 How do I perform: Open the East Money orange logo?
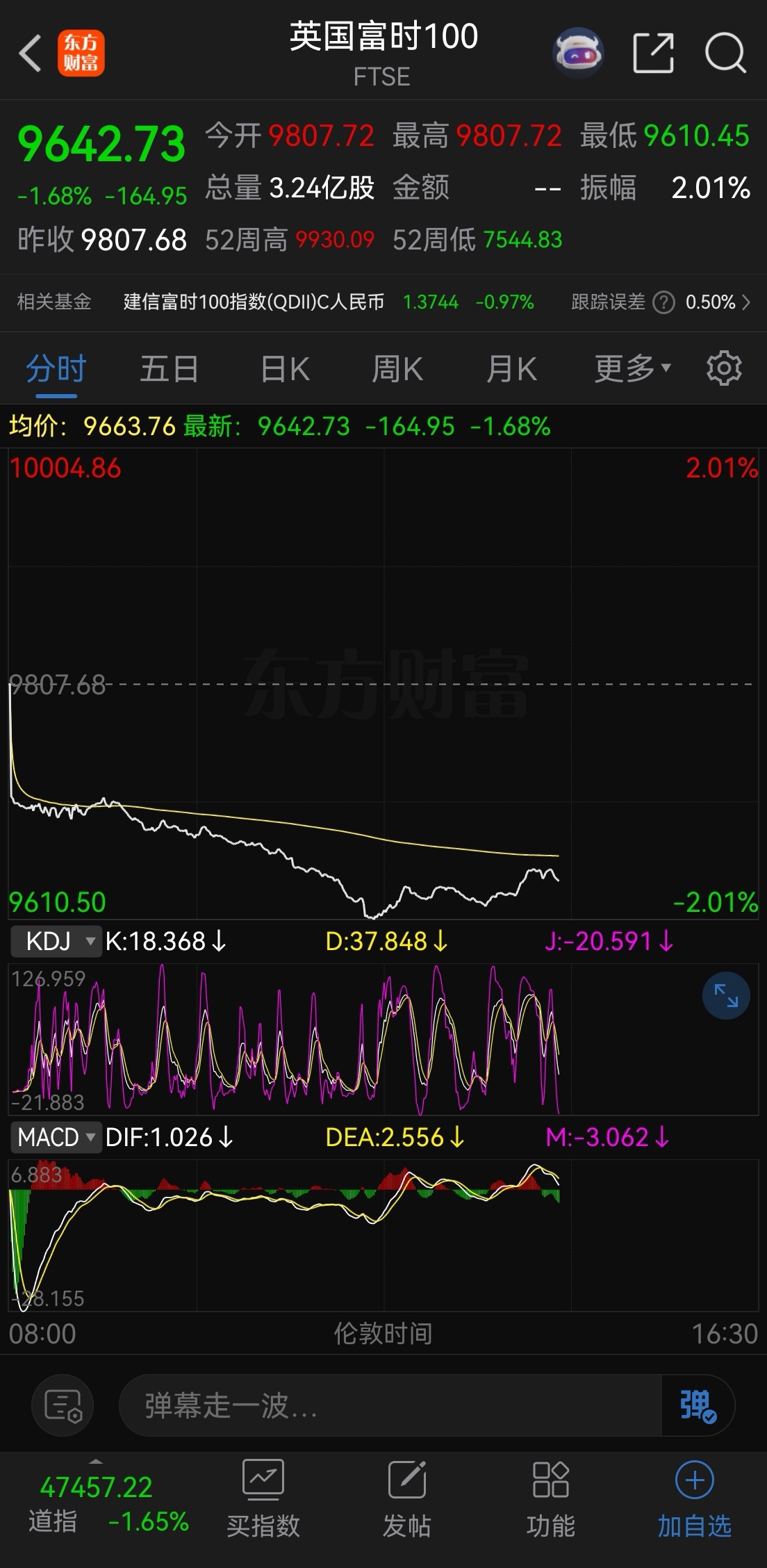pyautogui.click(x=81, y=53)
